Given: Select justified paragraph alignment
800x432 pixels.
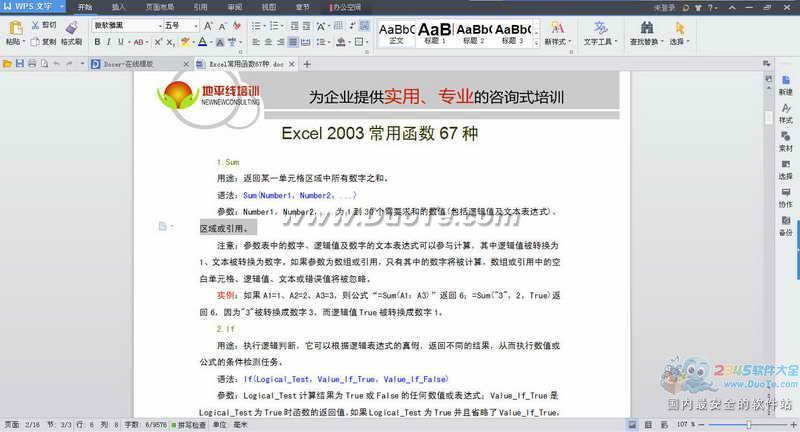Looking at the screenshot, I should point(293,42).
